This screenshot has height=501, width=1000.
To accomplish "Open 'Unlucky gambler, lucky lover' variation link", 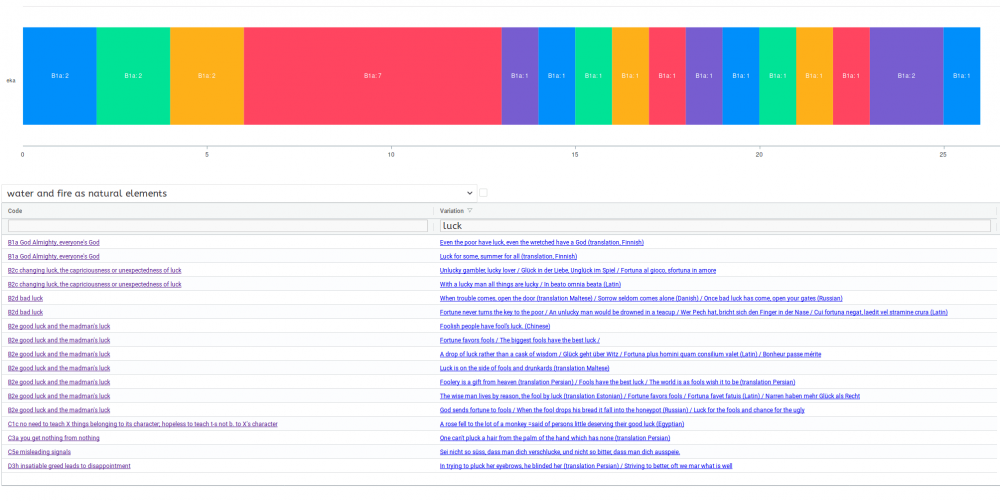I will tap(578, 270).
